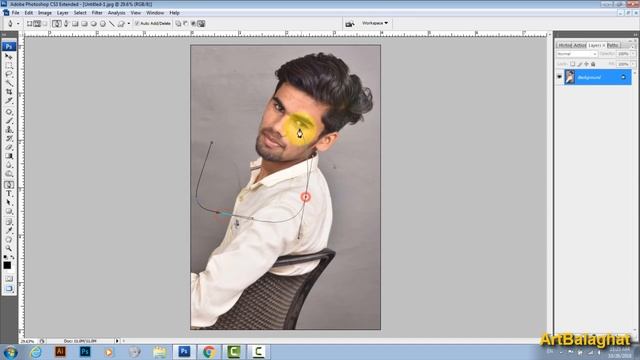Select the Gradient tool
640x360 pixels.
(8, 156)
